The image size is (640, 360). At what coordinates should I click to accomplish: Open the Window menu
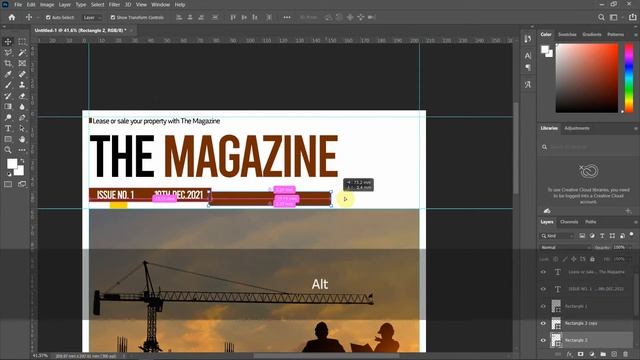pos(160,4)
